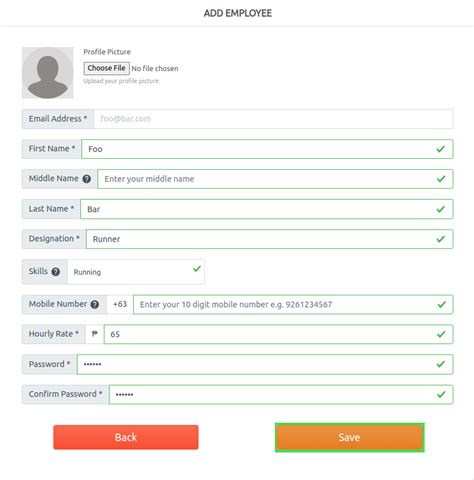Click the green checkmark in the Skills box

pyautogui.click(x=197, y=268)
